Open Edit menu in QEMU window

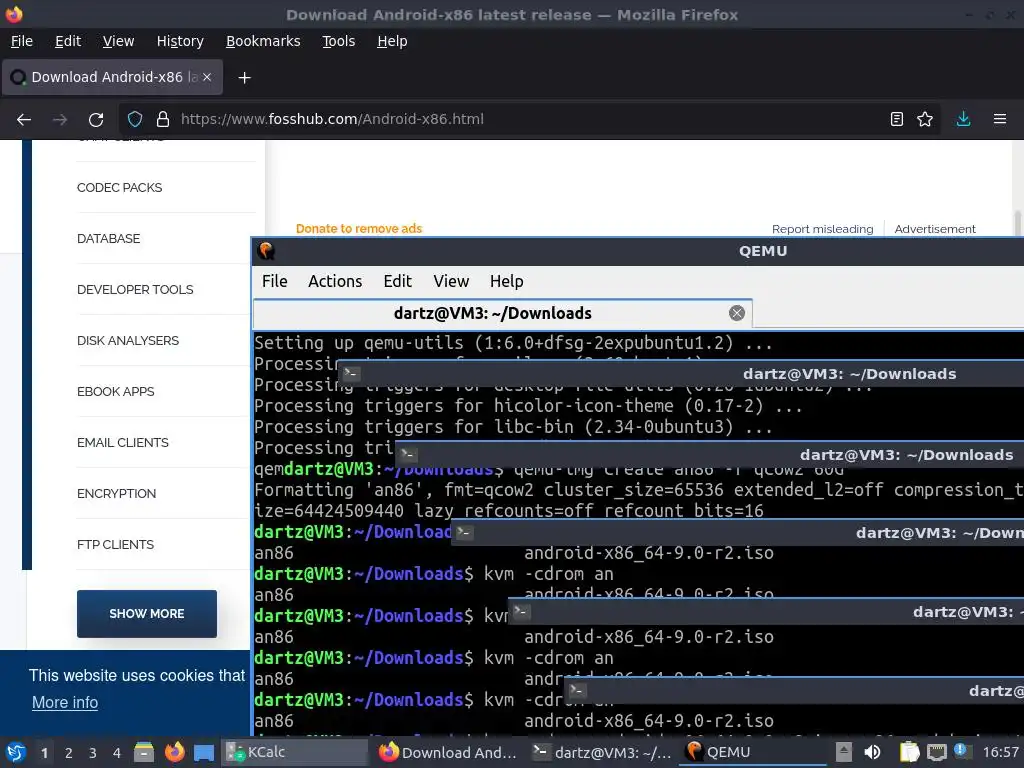click(397, 281)
